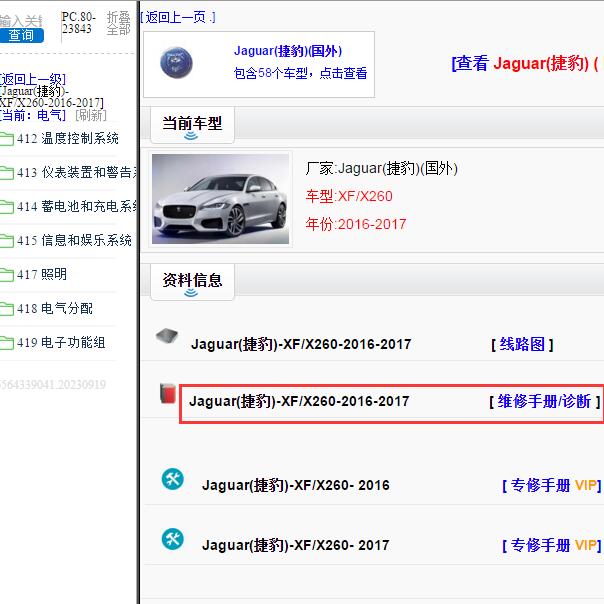This screenshot has height=604, width=604.
Task: Click the Jaguar(捷豹)-XF/X260- 2017 title
Action: (296, 545)
